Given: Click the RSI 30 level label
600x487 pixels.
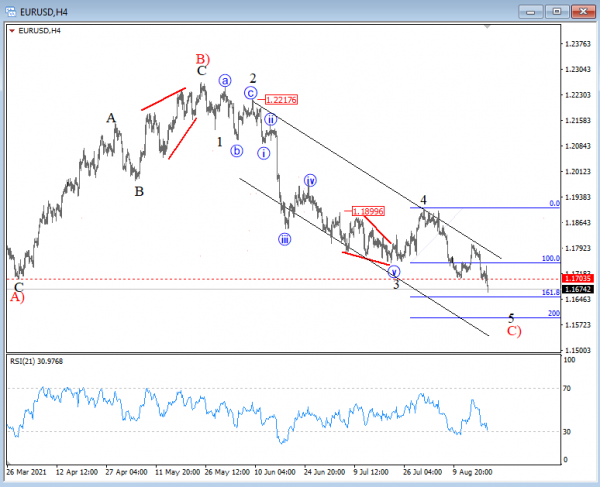Looking at the screenshot, I should (x=567, y=432).
